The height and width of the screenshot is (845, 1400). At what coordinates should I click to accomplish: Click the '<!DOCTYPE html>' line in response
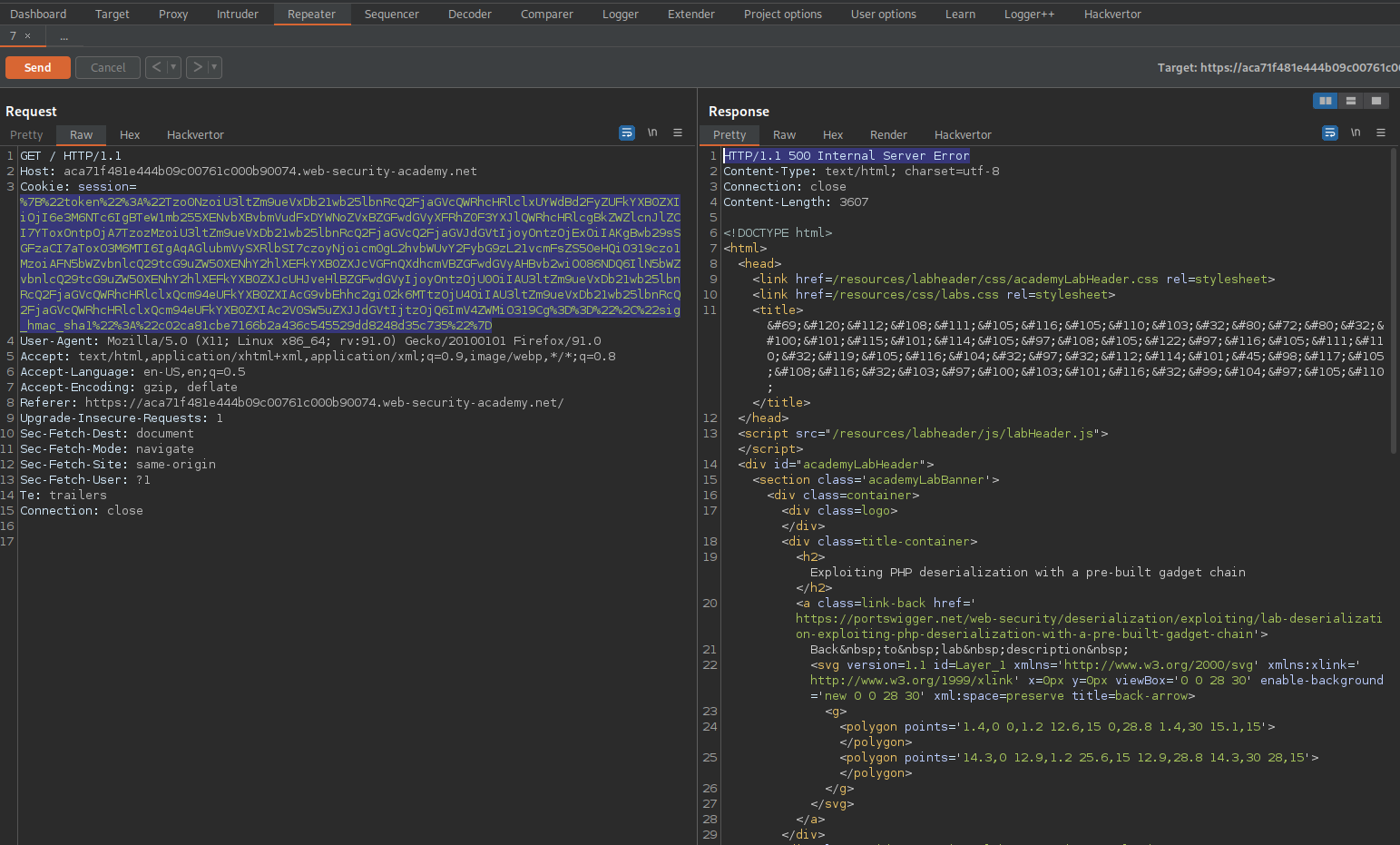pos(778,232)
